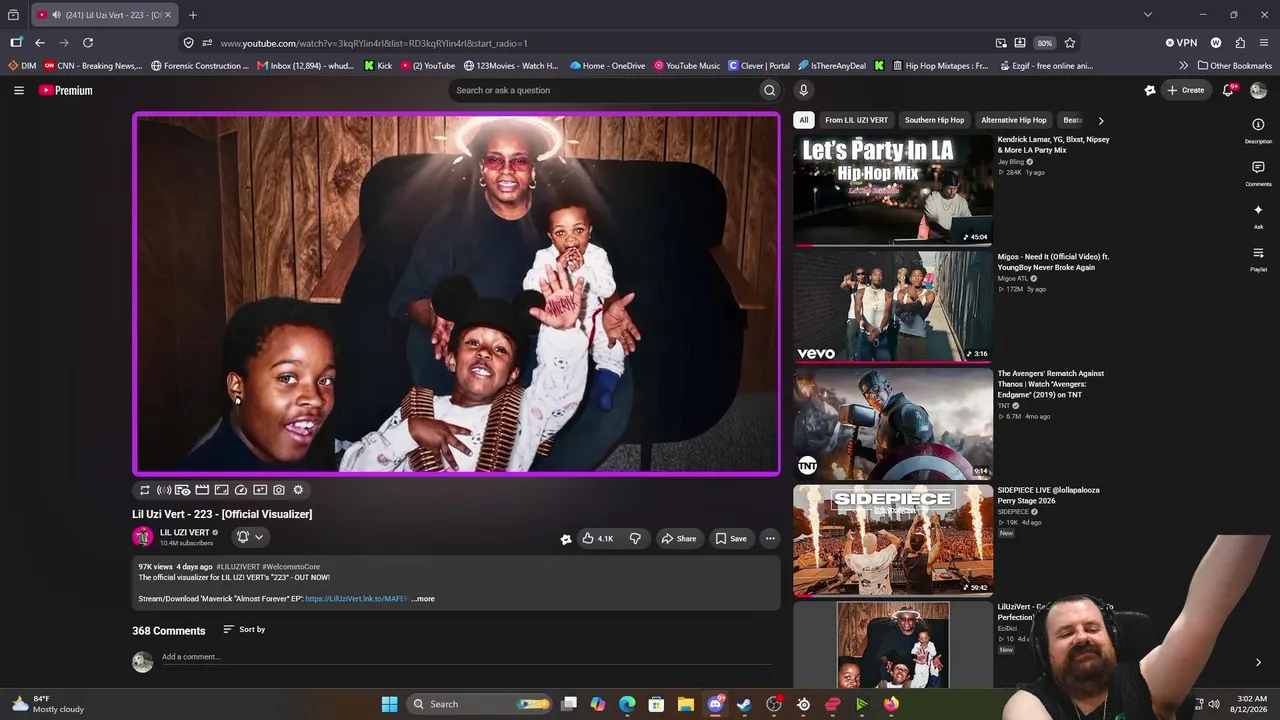Open Microsoft Edge from the taskbar
The image size is (1280, 720).
pos(627,704)
